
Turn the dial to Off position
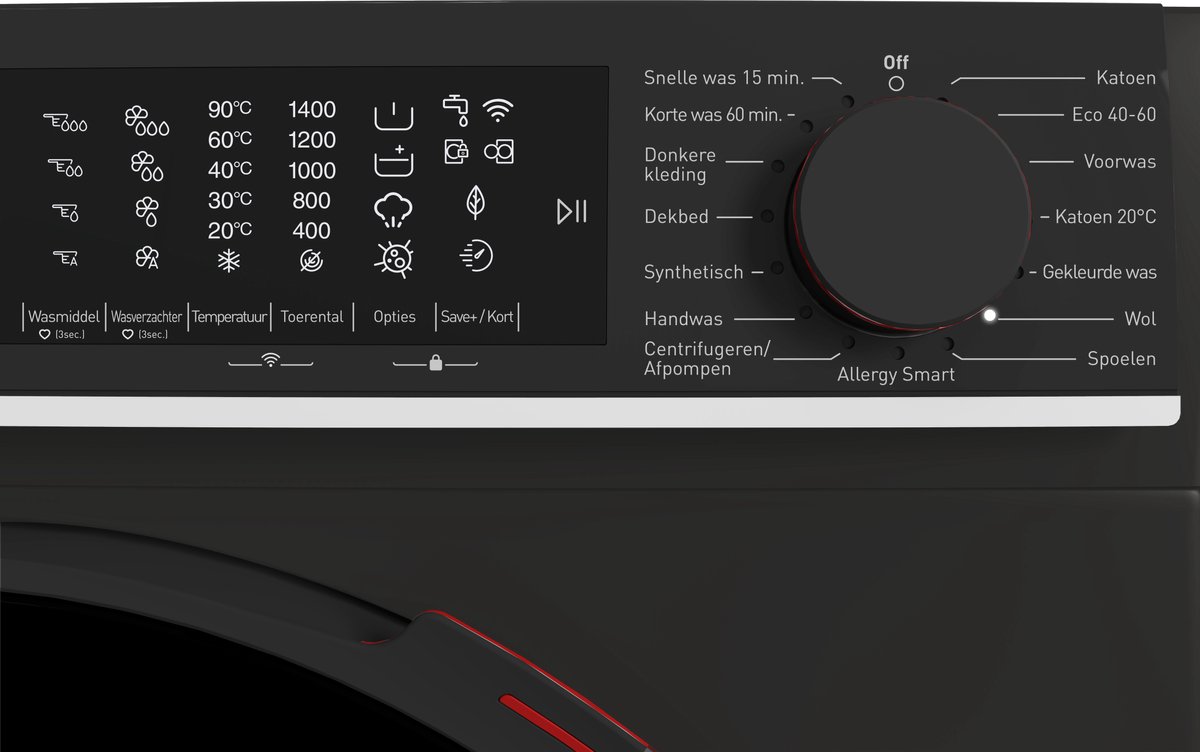point(896,84)
